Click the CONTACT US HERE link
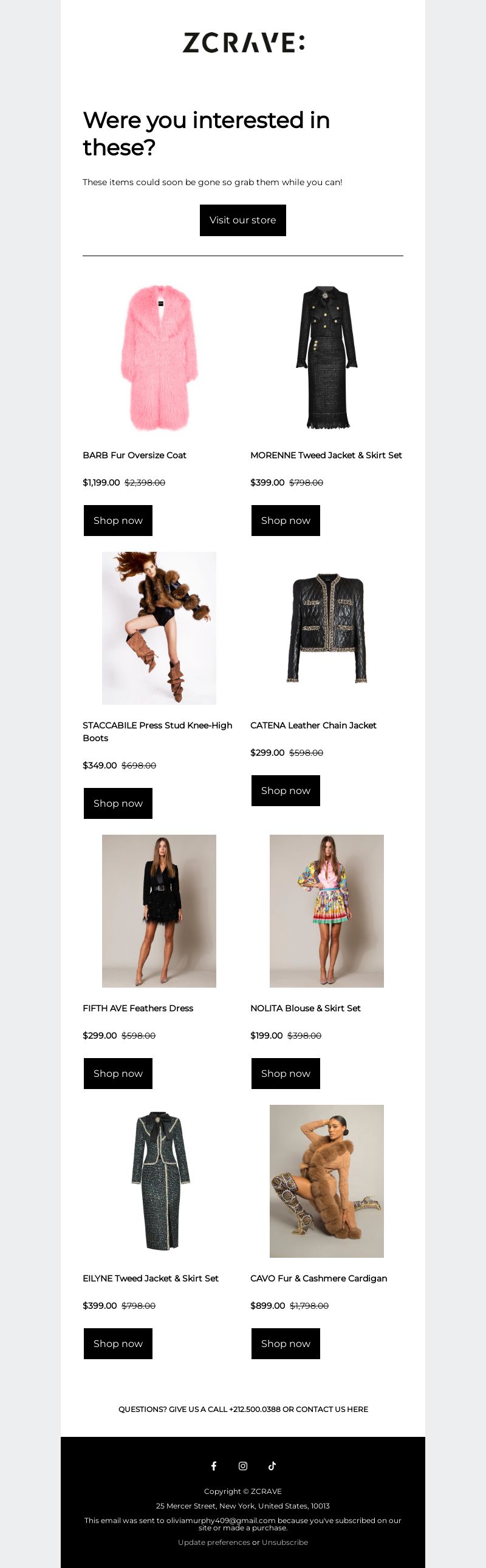This screenshot has width=486, height=1568. tap(332, 1409)
